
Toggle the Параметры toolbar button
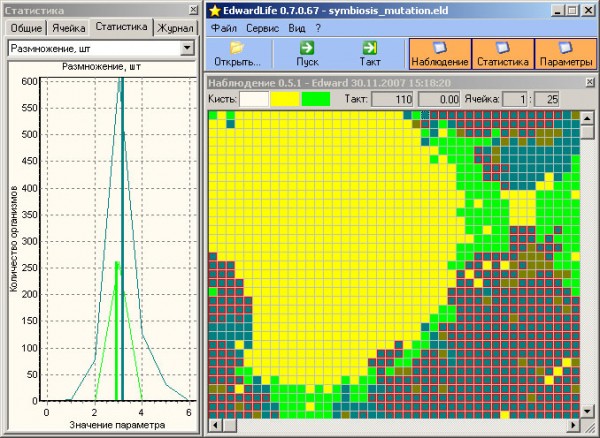[566, 53]
